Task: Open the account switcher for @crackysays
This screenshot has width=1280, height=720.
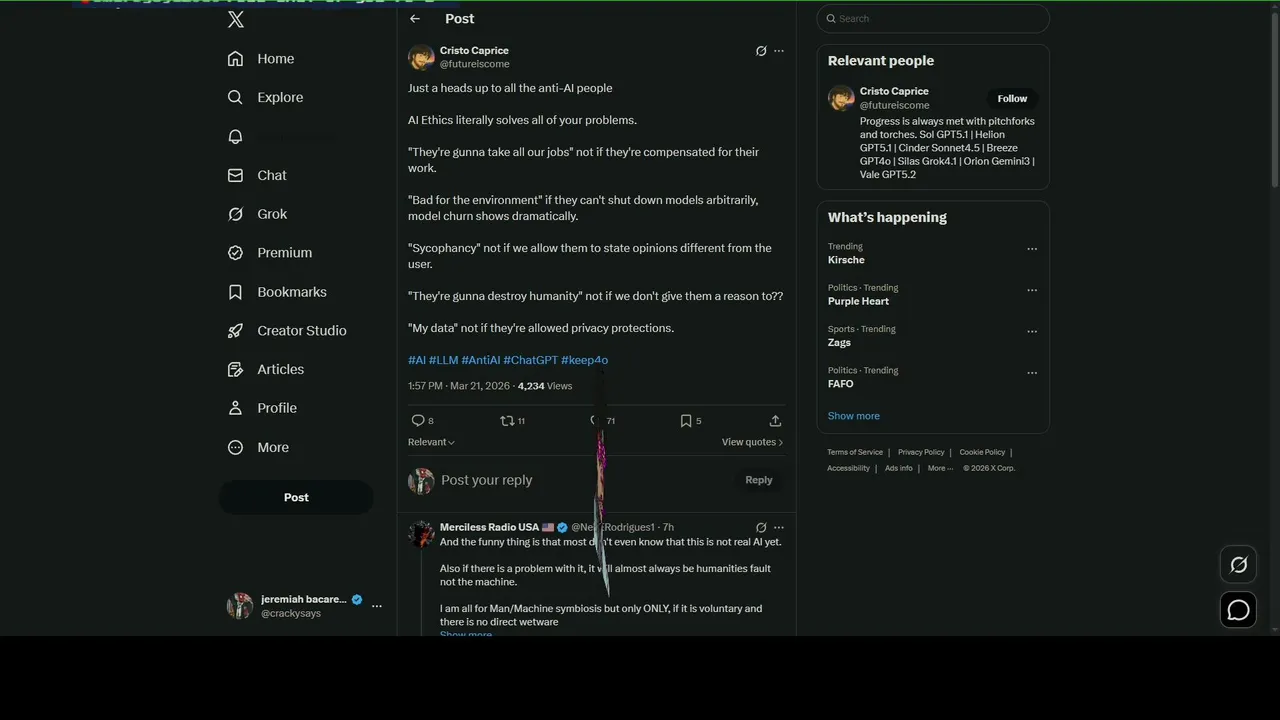Action: (304, 606)
